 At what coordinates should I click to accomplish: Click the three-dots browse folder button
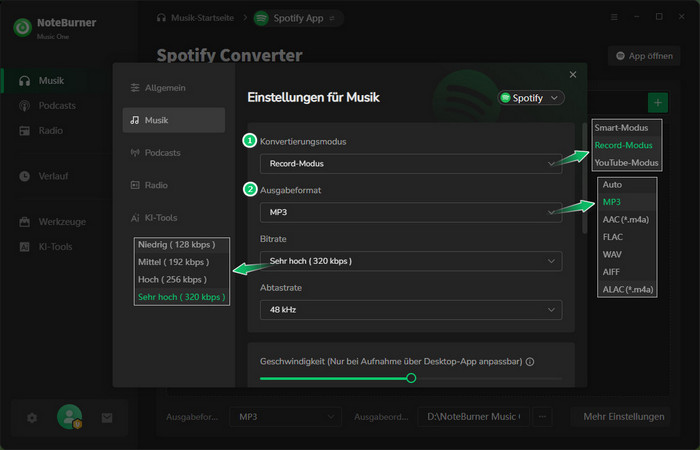[x=542, y=417]
